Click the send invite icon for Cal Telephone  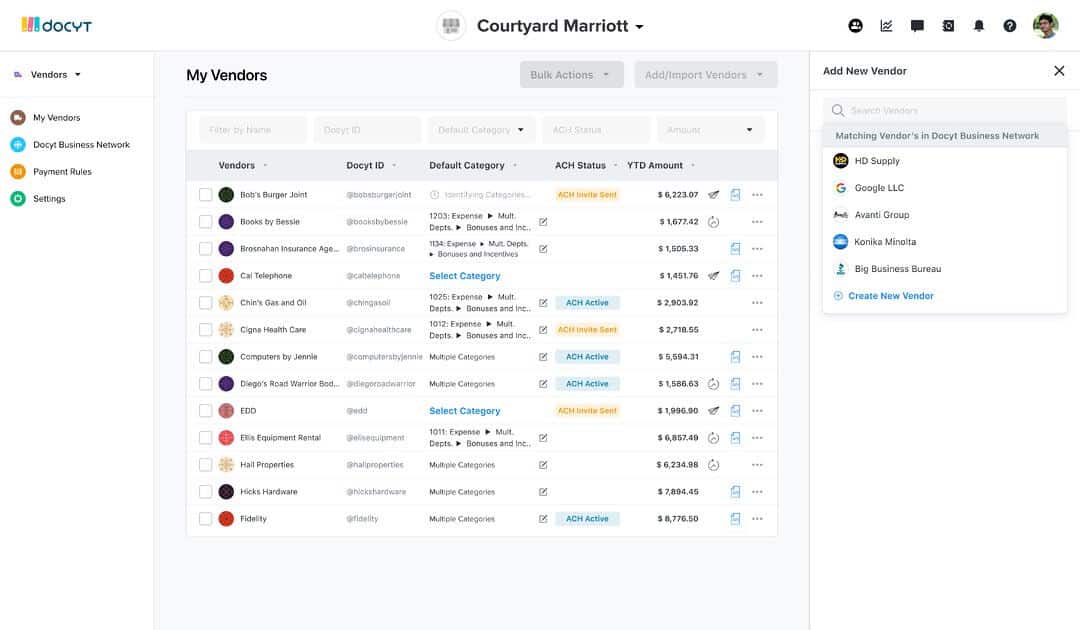coord(714,275)
